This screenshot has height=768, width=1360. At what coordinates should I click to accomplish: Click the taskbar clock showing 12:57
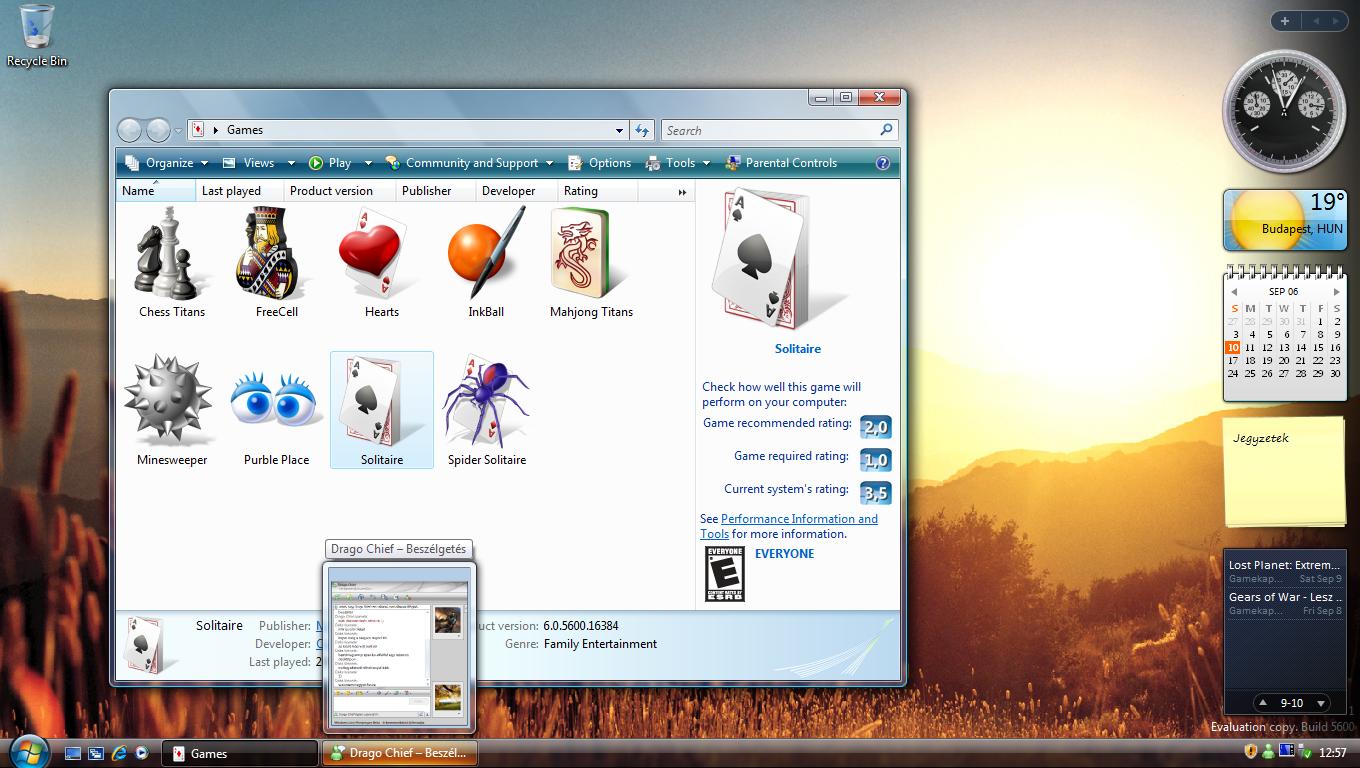(1332, 753)
